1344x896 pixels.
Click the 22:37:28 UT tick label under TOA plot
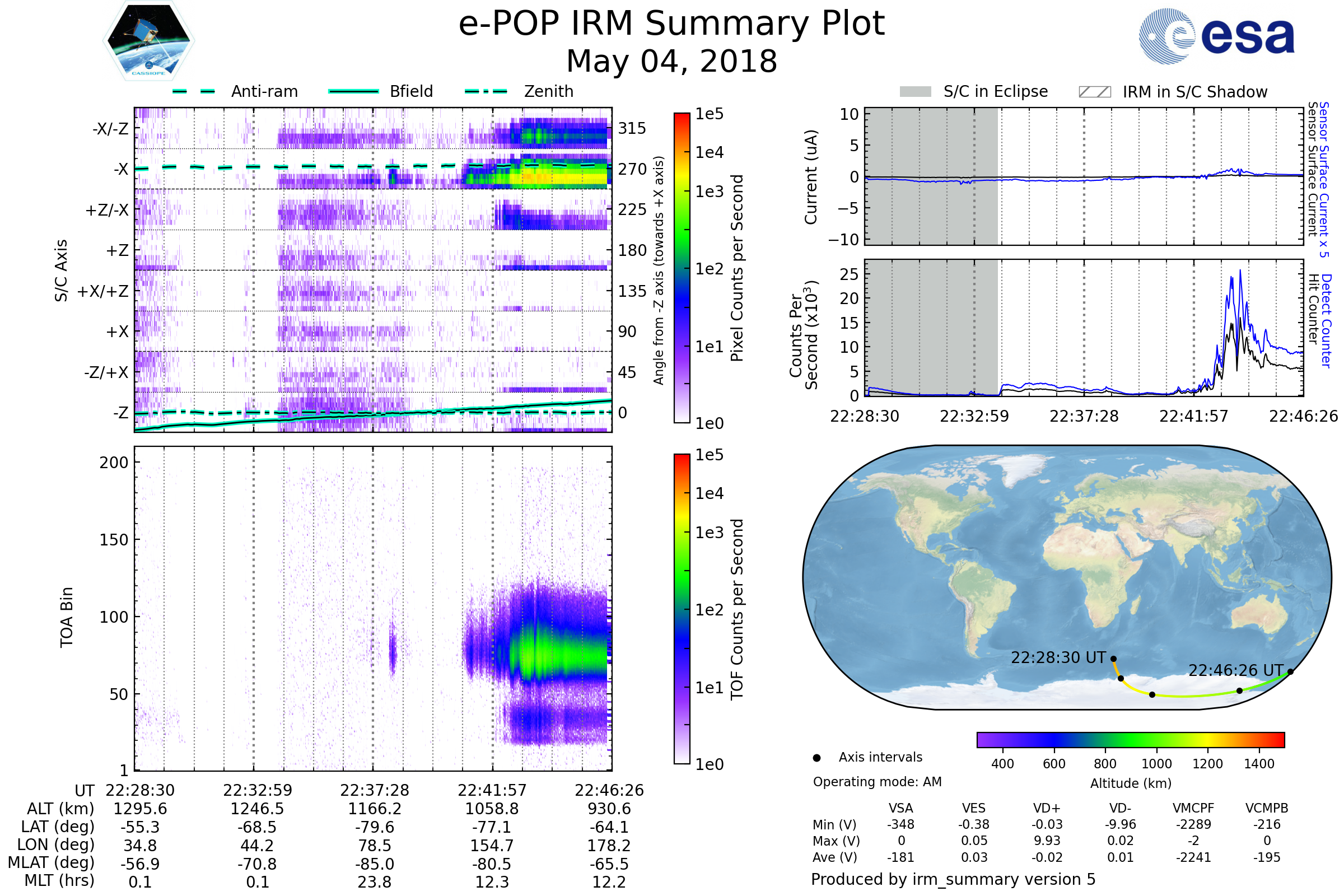[x=374, y=790]
